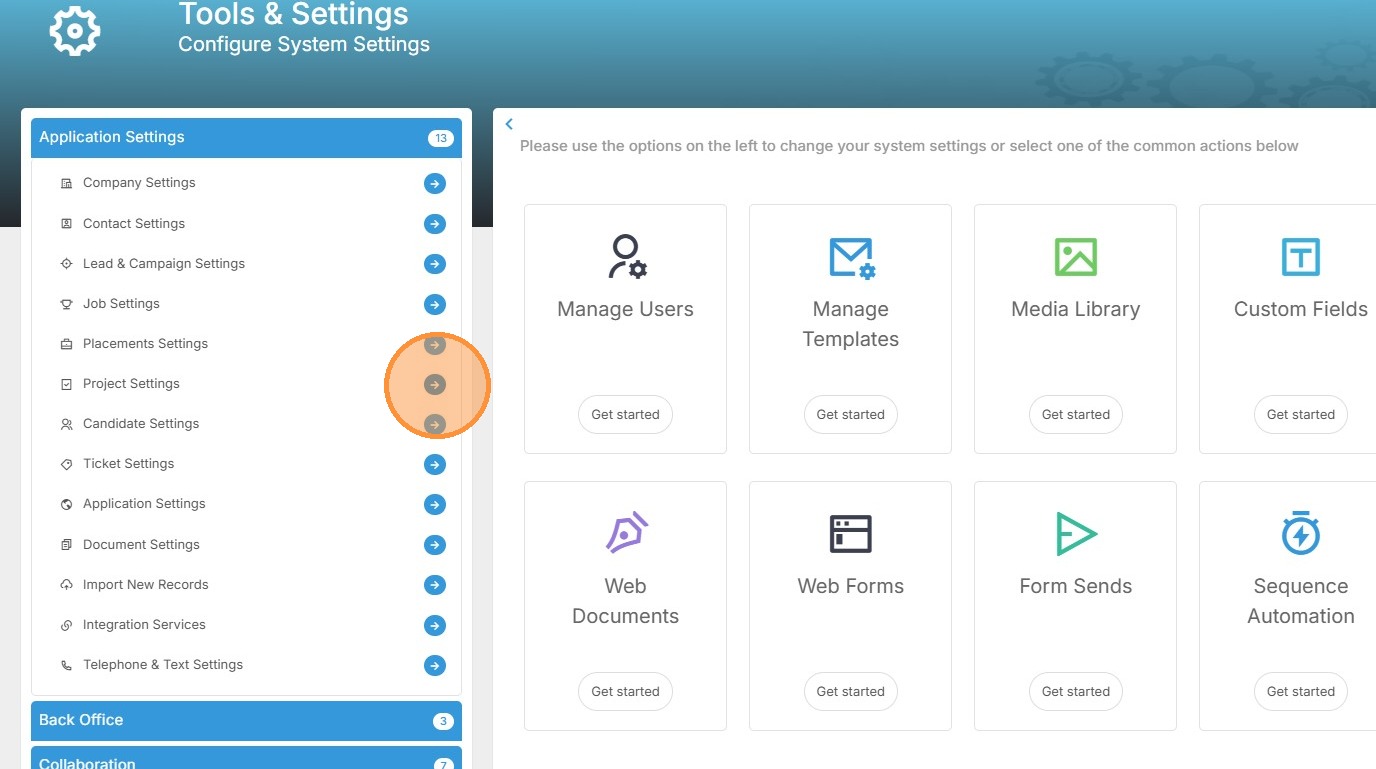
Task: Click the Sequence Automation stopwatch icon
Action: coord(1301,533)
